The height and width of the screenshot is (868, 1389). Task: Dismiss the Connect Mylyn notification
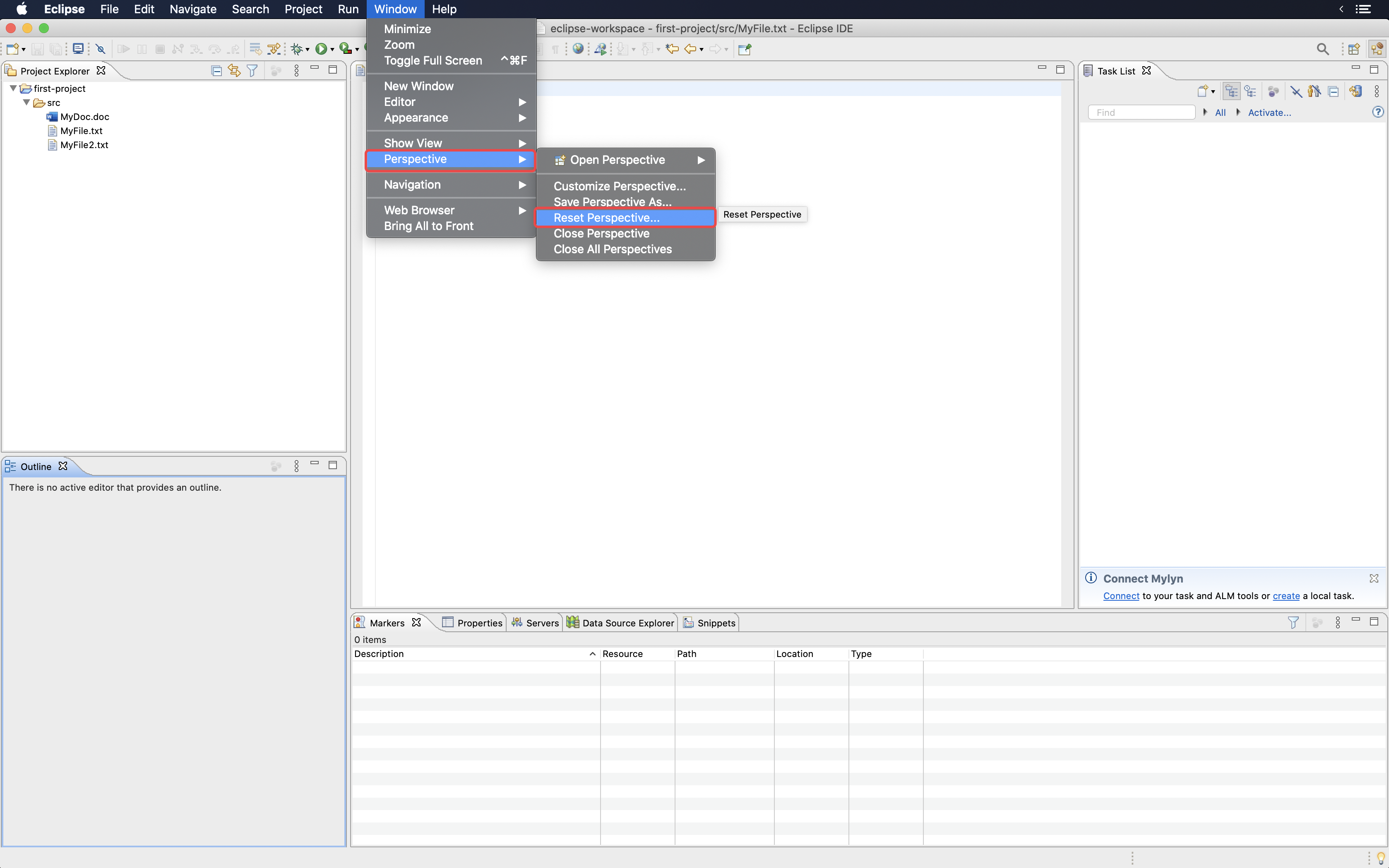1374,578
